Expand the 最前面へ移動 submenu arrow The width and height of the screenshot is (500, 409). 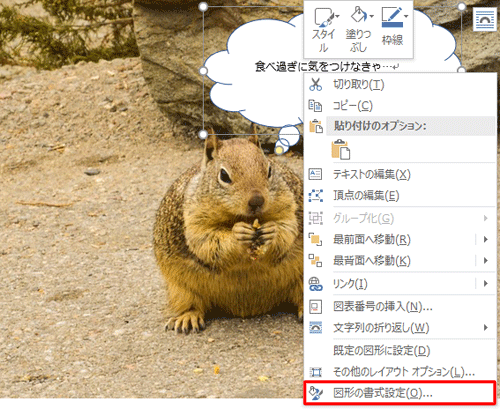[x=486, y=239]
